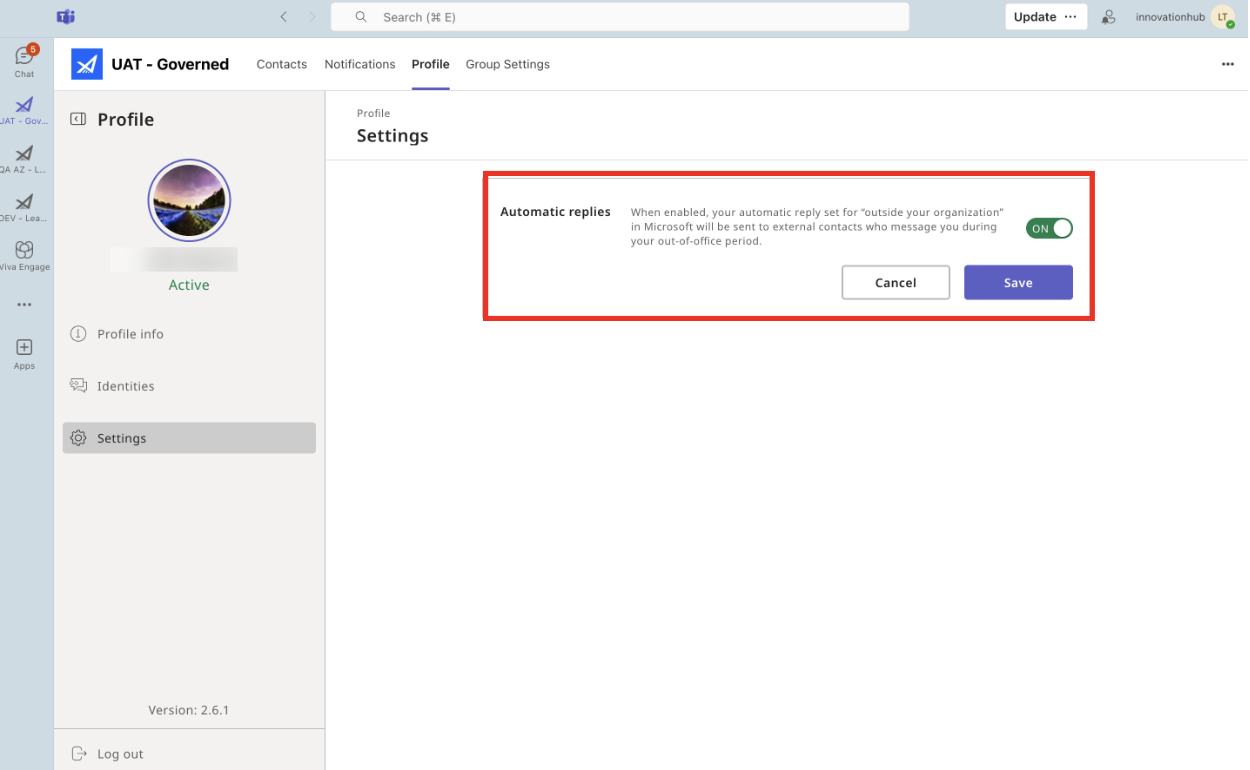Turn off the Automatic replies toggle
The height and width of the screenshot is (770, 1250).
(1049, 229)
